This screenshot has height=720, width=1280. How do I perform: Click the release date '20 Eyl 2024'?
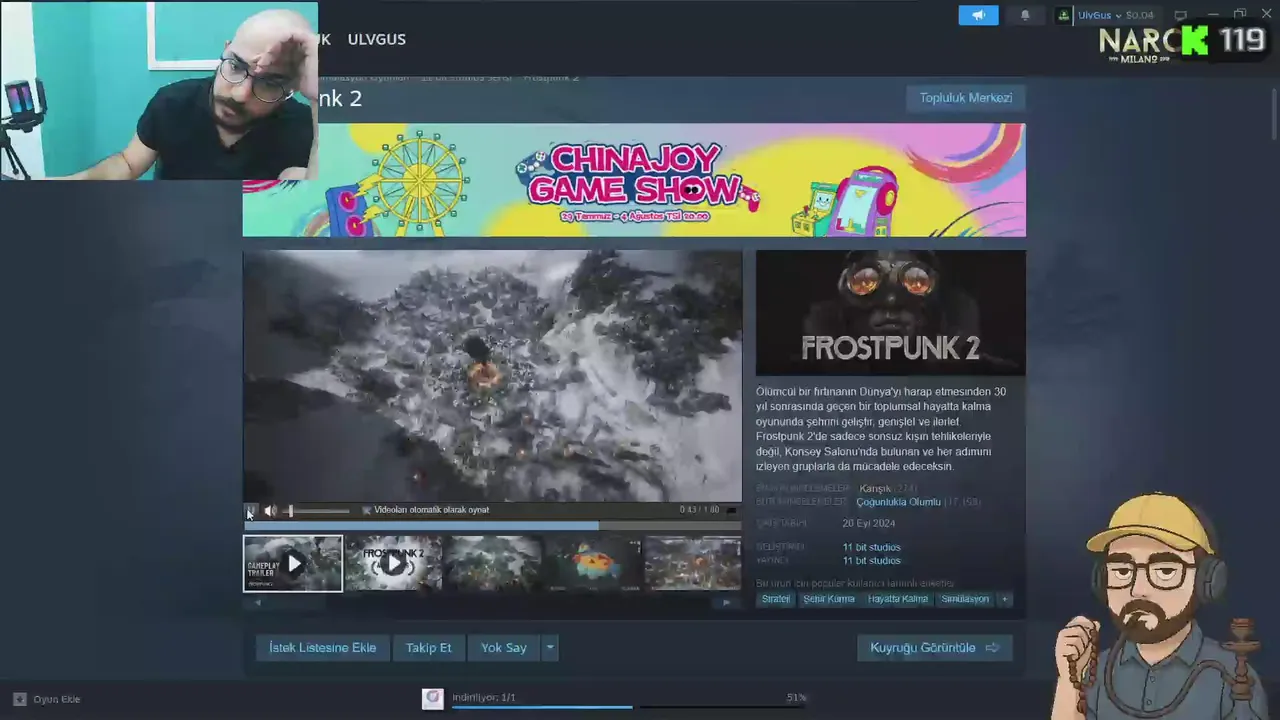click(x=869, y=524)
